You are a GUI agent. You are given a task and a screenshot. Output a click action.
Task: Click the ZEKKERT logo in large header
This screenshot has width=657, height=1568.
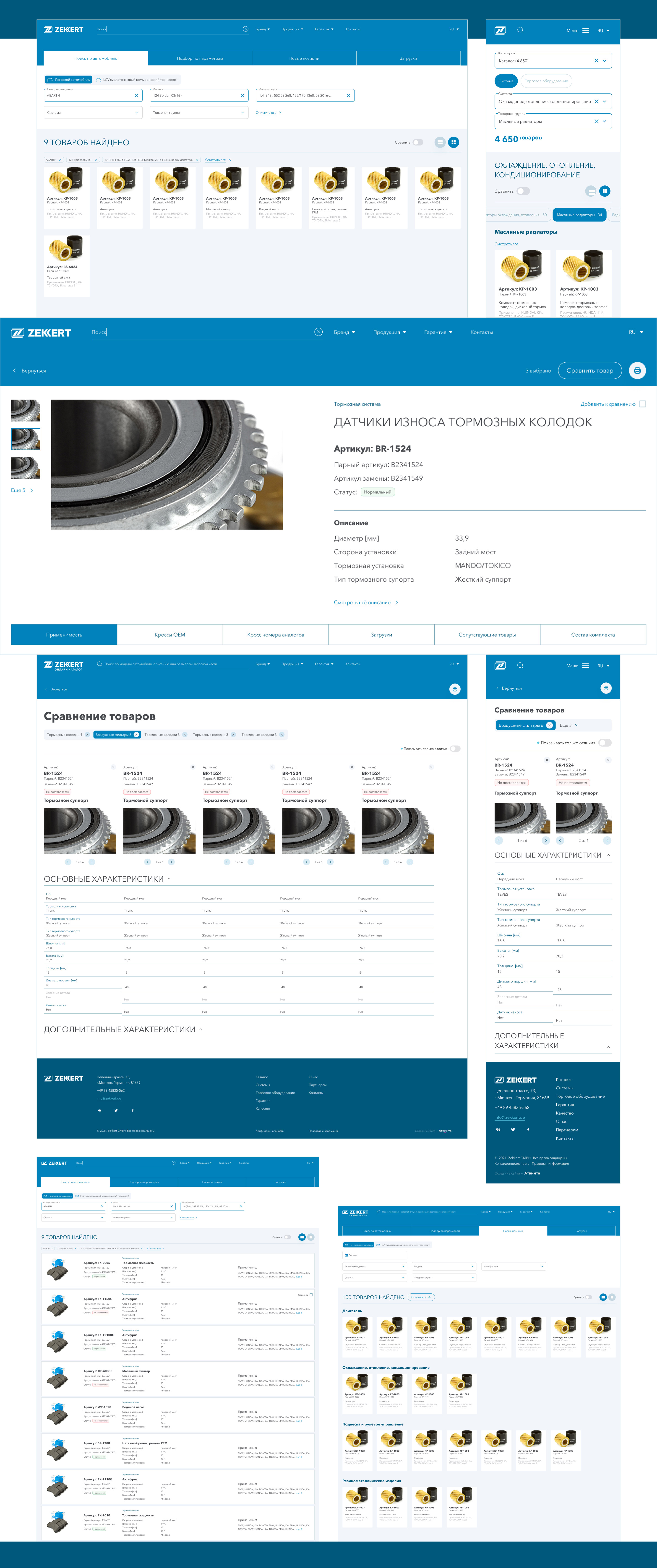tap(41, 332)
